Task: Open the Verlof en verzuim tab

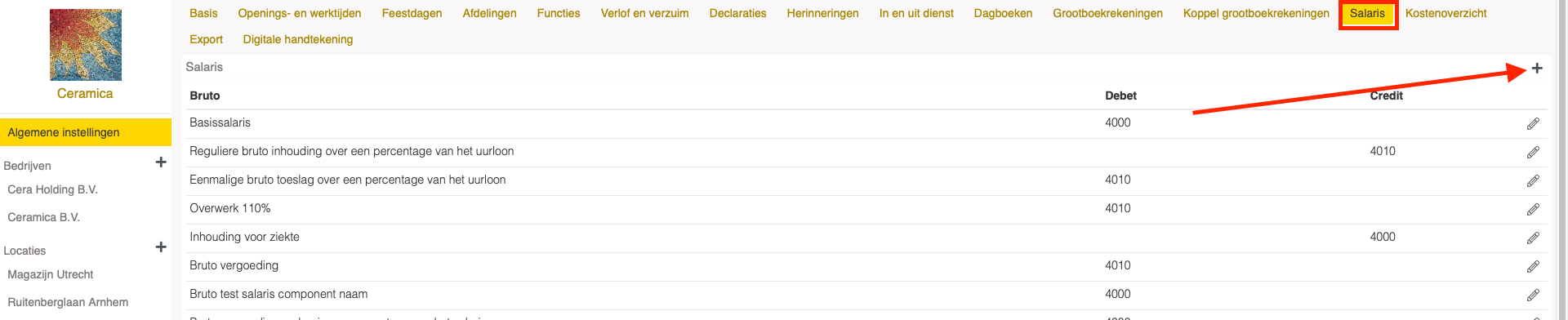Action: (x=644, y=13)
